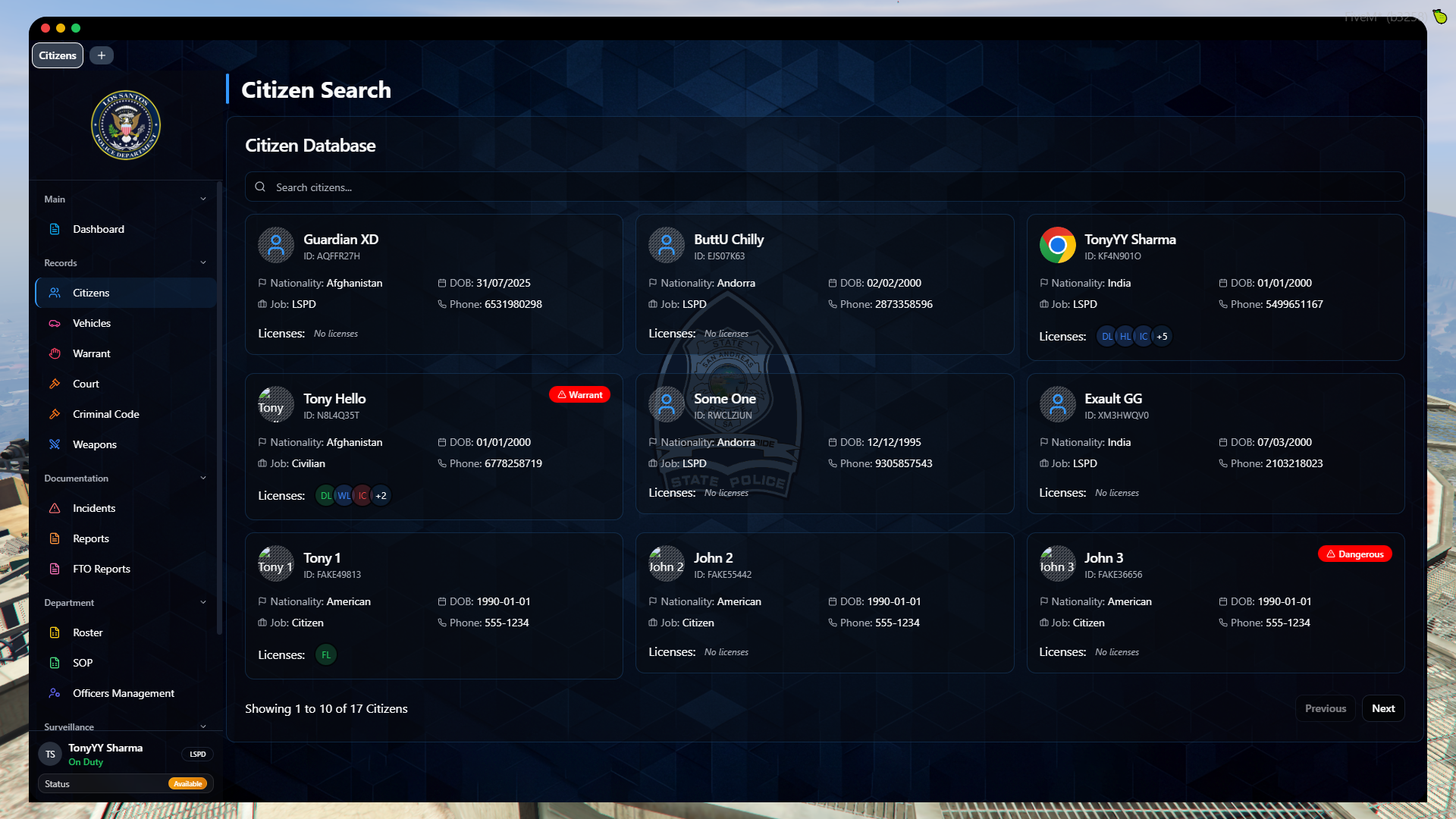Screen dimensions: 1456x819
Task: Expand the Surveillance section
Action: (202, 726)
